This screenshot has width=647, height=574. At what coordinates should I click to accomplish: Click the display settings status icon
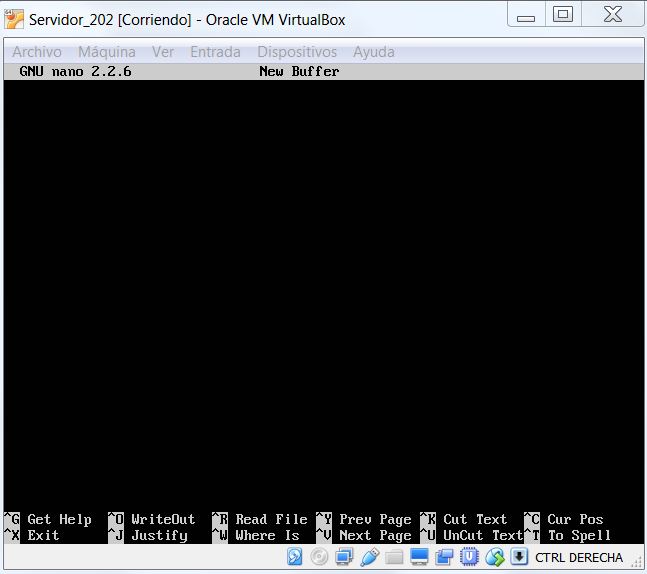(x=419, y=557)
